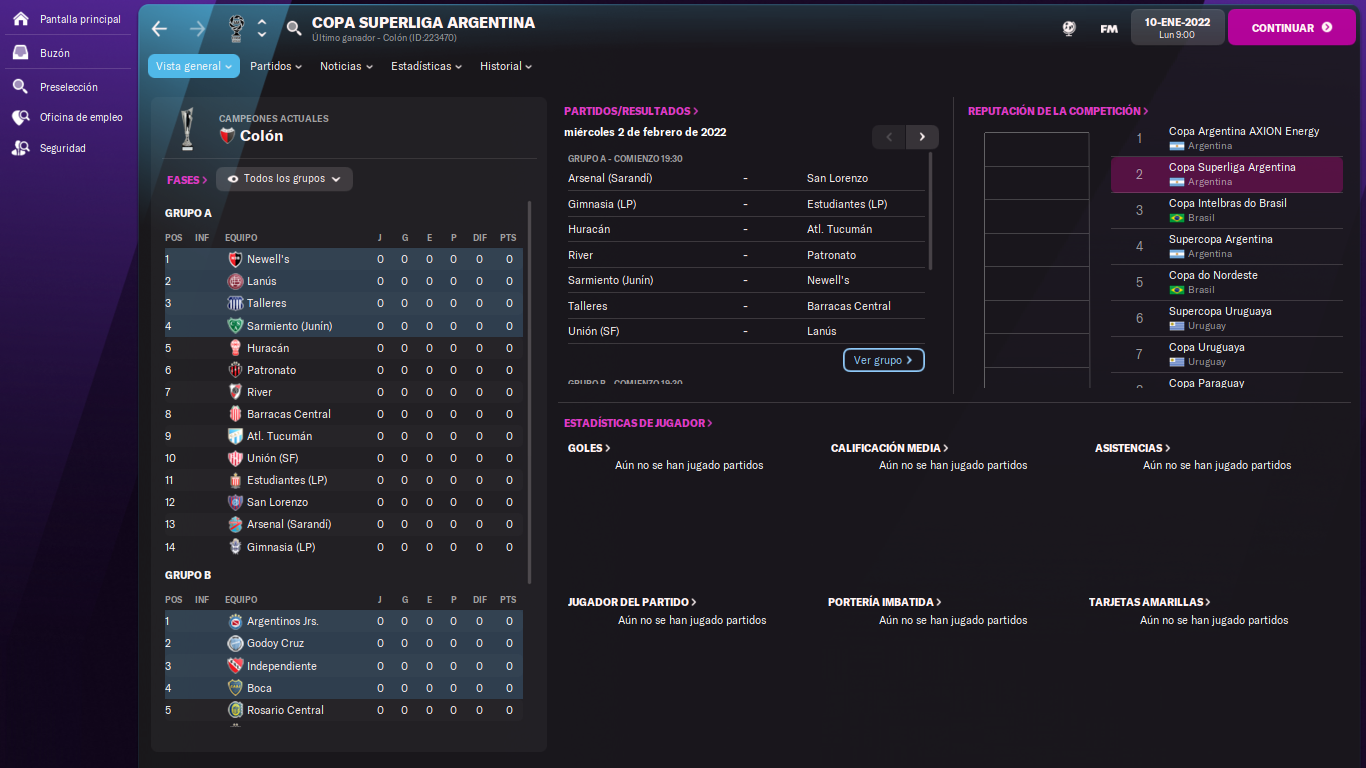Click Huracán club crest
Viewport: 1366px width, 768px height.
coord(235,348)
